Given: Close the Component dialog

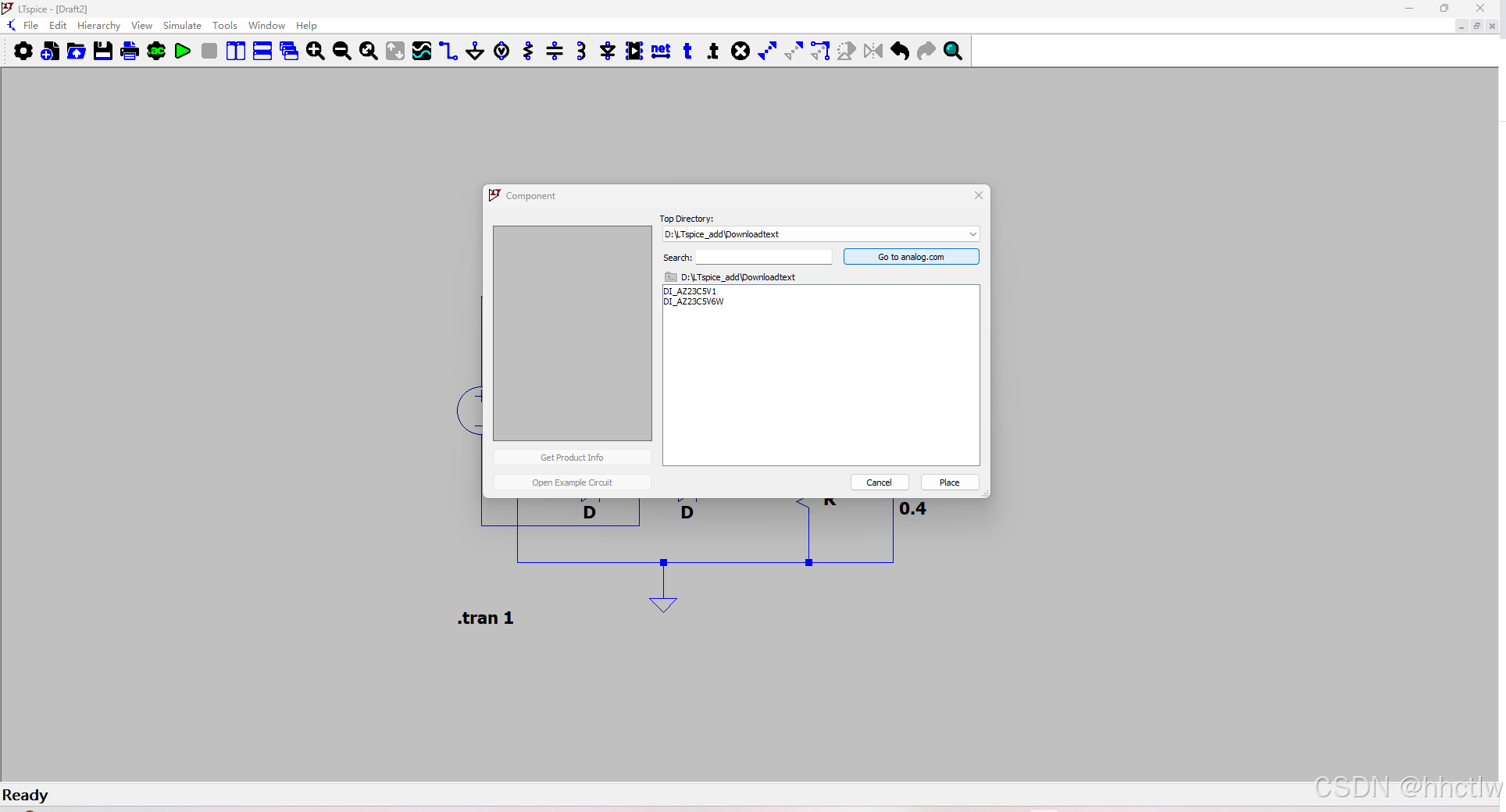Looking at the screenshot, I should point(979,195).
